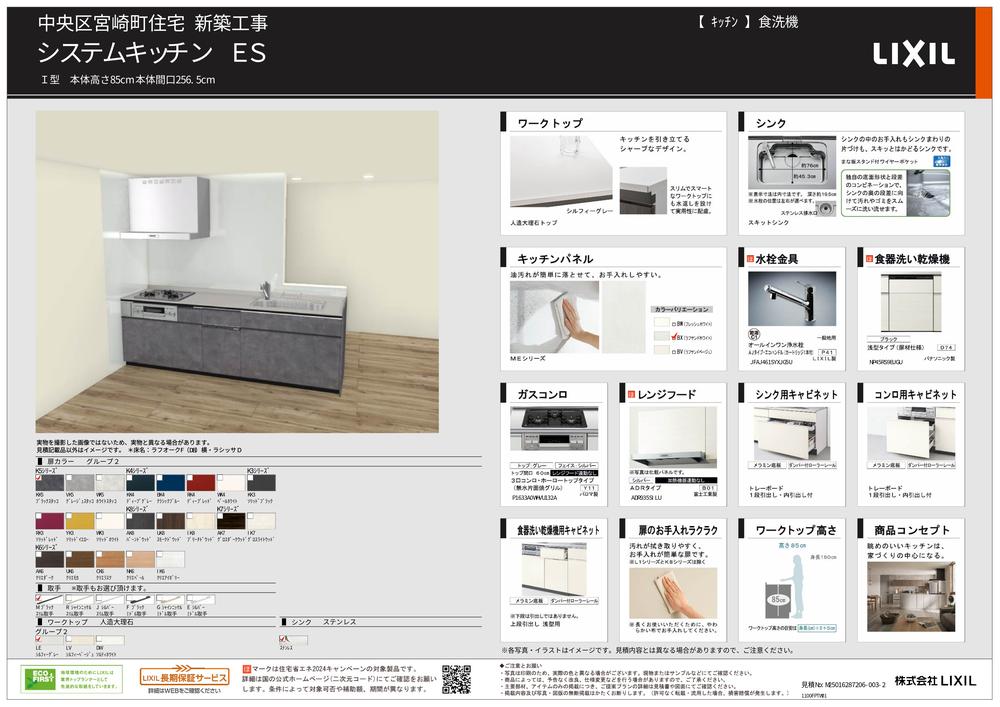
Task: Click the 【キッチン】食洗機 header label
Action: [x=747, y=22]
